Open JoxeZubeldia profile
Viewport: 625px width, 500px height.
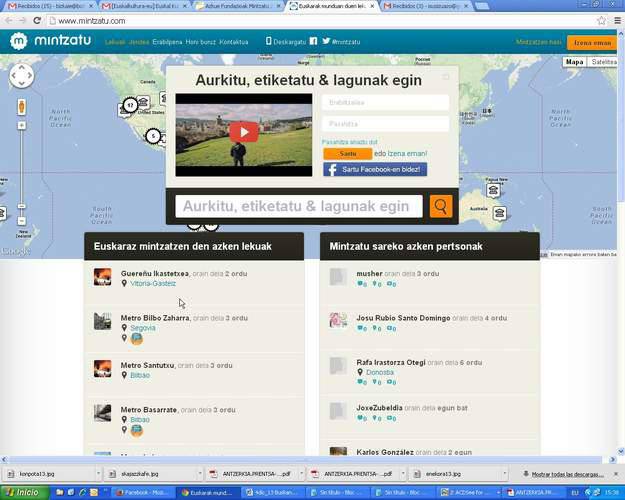[x=379, y=408]
